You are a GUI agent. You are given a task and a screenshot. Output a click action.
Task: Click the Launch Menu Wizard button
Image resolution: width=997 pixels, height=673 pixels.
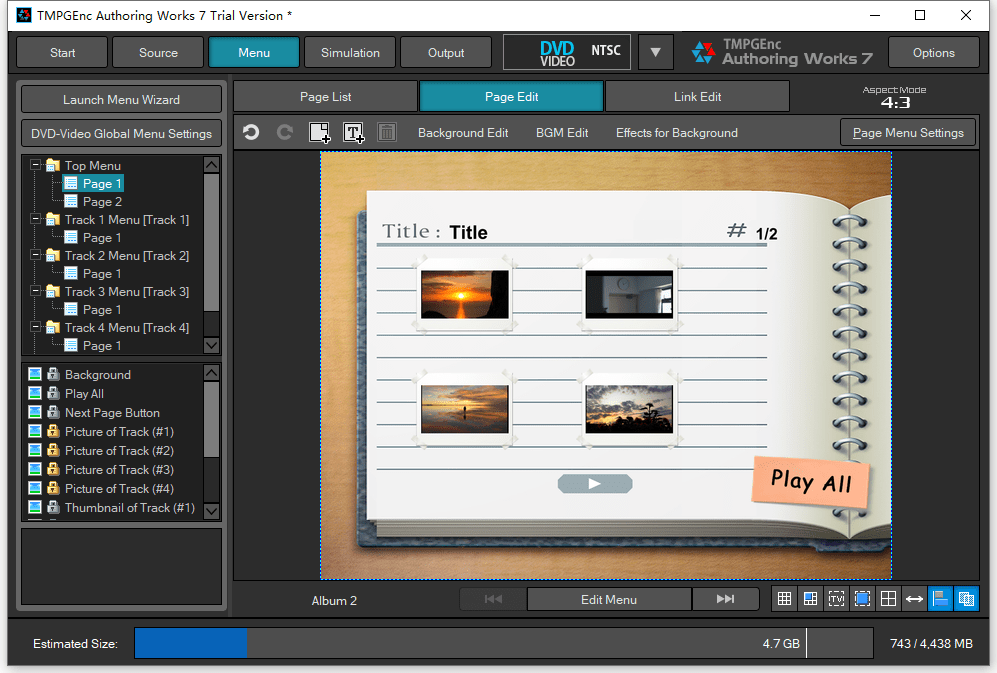(121, 99)
